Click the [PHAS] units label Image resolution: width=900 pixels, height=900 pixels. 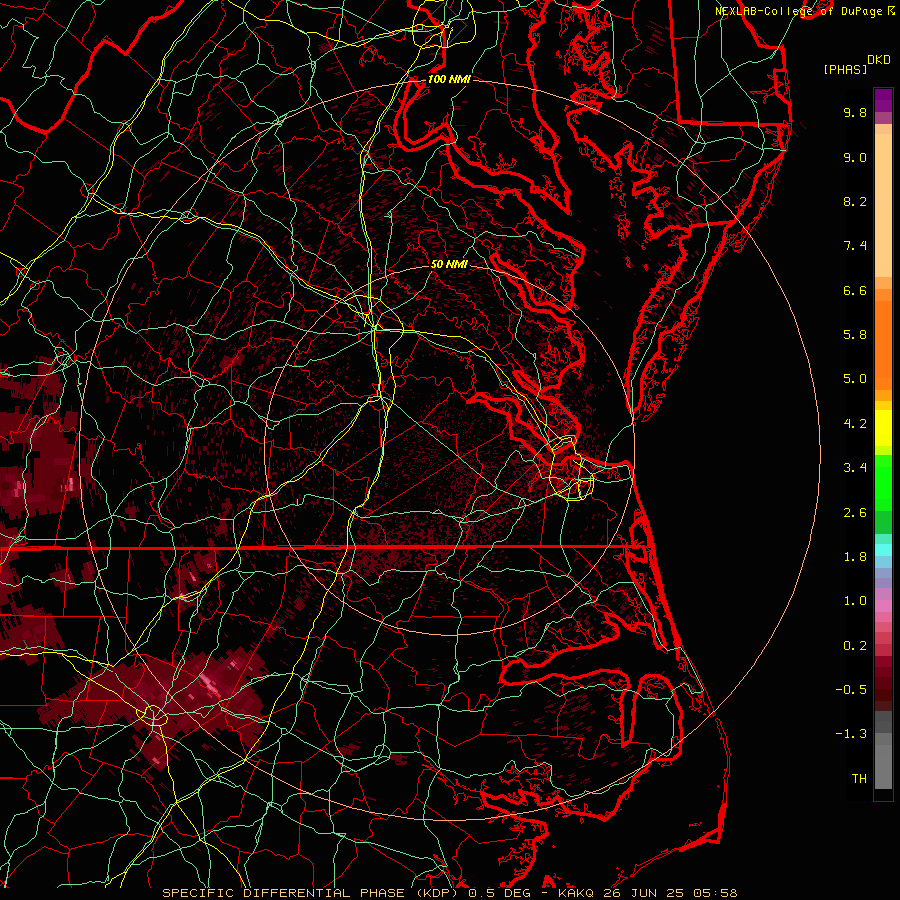845,70
